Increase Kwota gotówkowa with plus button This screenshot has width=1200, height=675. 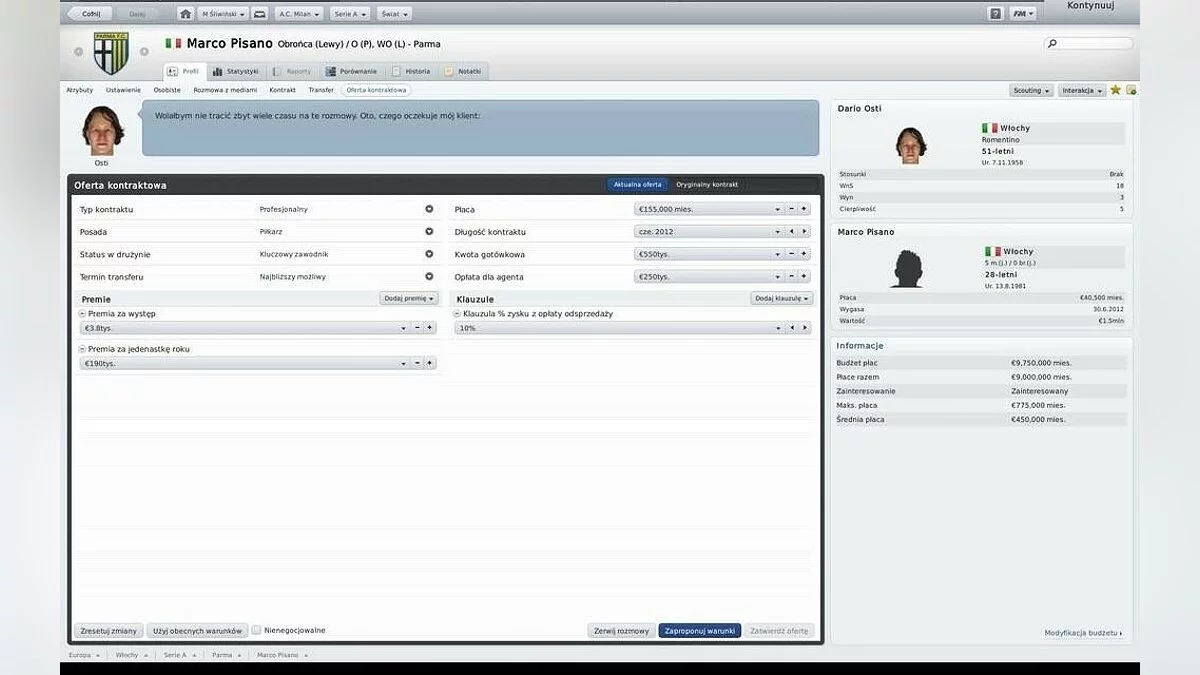[x=804, y=254]
